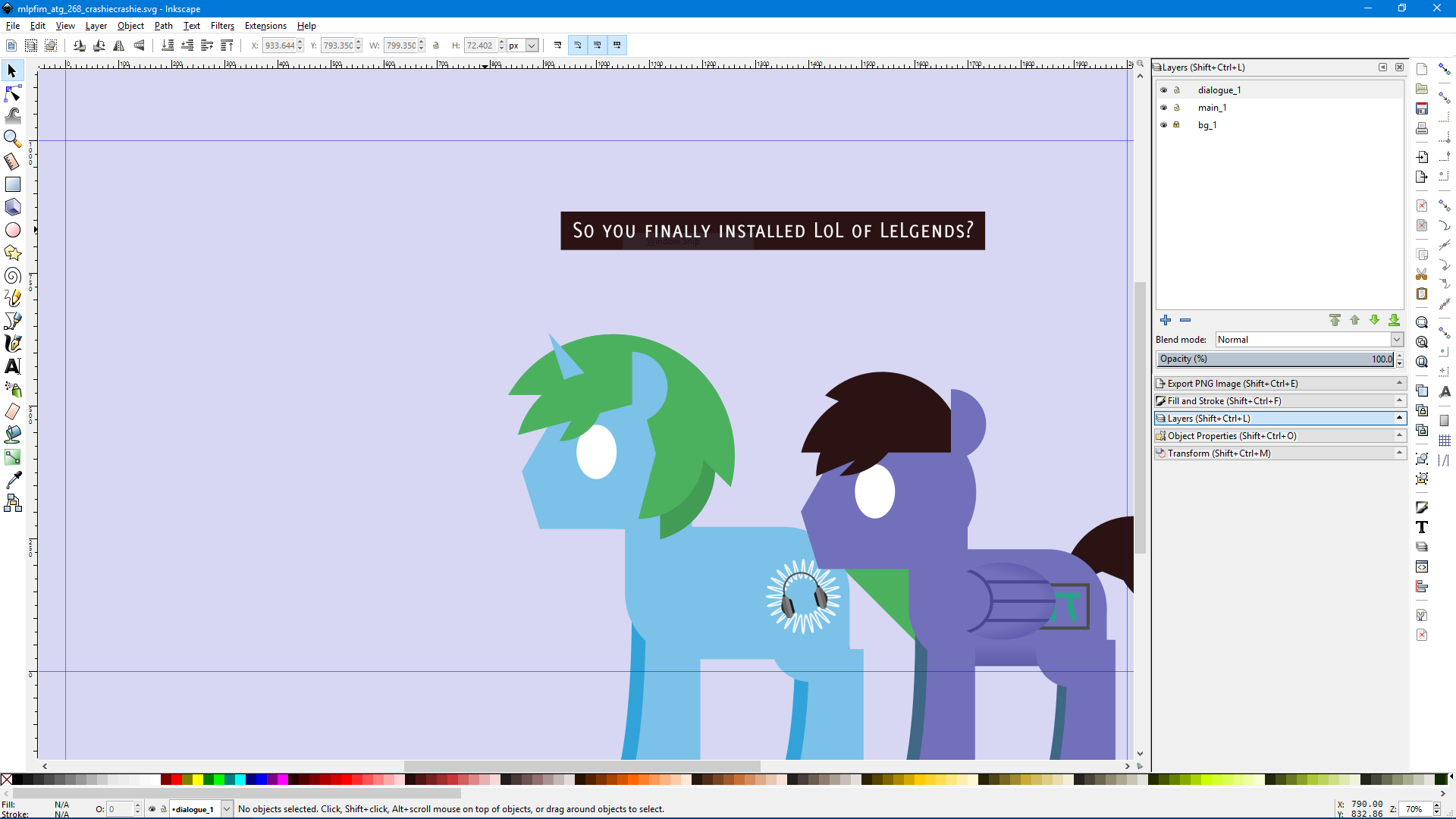Screen dimensions: 1456x819
Task: Select the Zoom tool in toolbox
Action: click(13, 139)
